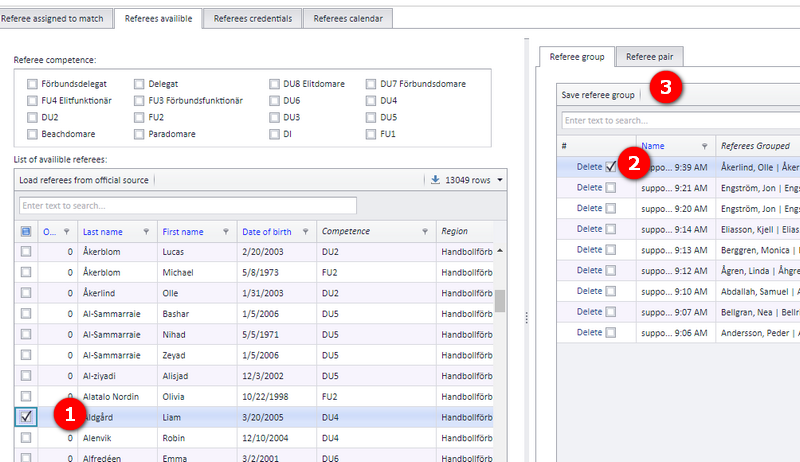
Task: Click the Competence column header
Action: pos(345,232)
